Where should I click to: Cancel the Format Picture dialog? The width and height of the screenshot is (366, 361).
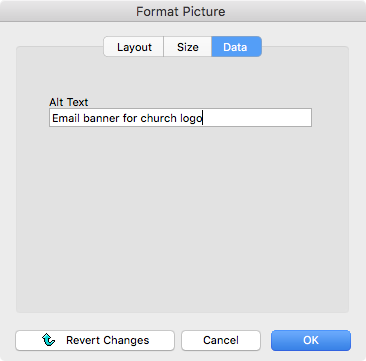click(221, 340)
